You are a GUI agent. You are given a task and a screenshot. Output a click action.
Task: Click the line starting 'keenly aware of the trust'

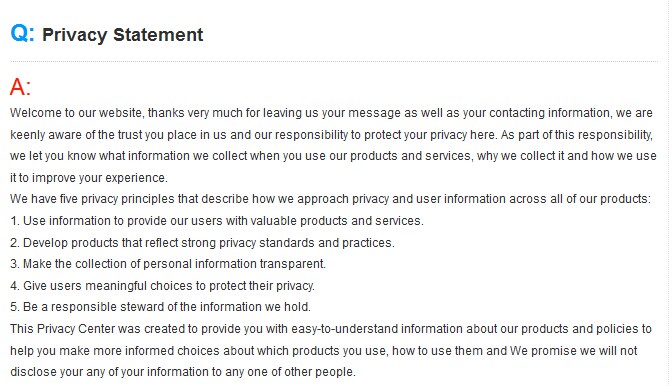click(x=331, y=135)
